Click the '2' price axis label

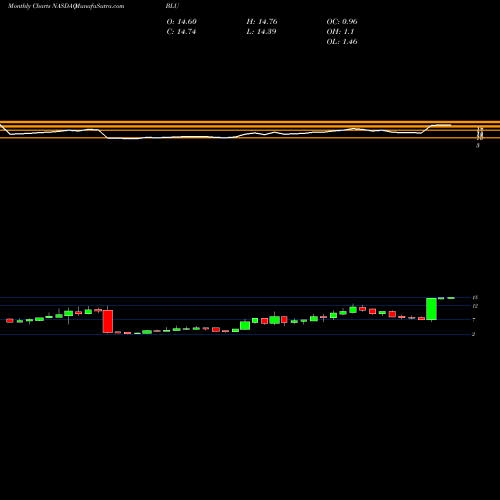coord(473,334)
